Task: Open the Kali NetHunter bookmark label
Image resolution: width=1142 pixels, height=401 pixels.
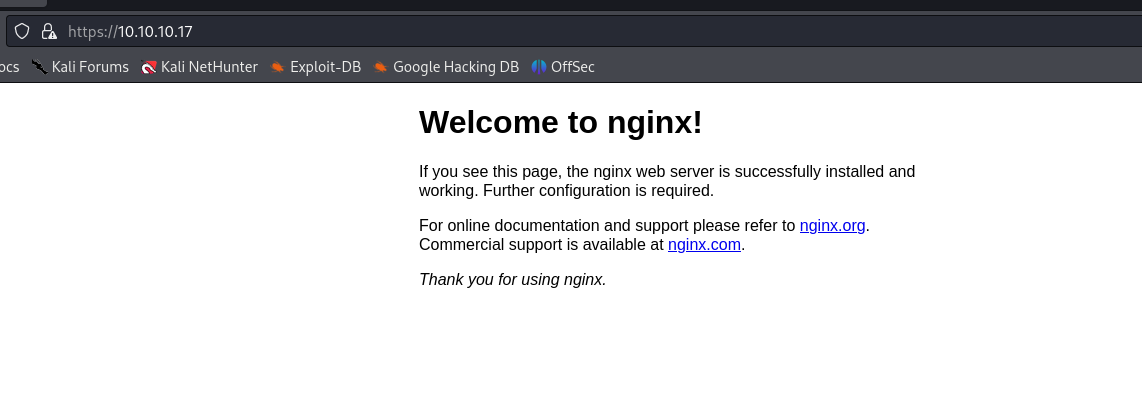Action: tap(209, 67)
